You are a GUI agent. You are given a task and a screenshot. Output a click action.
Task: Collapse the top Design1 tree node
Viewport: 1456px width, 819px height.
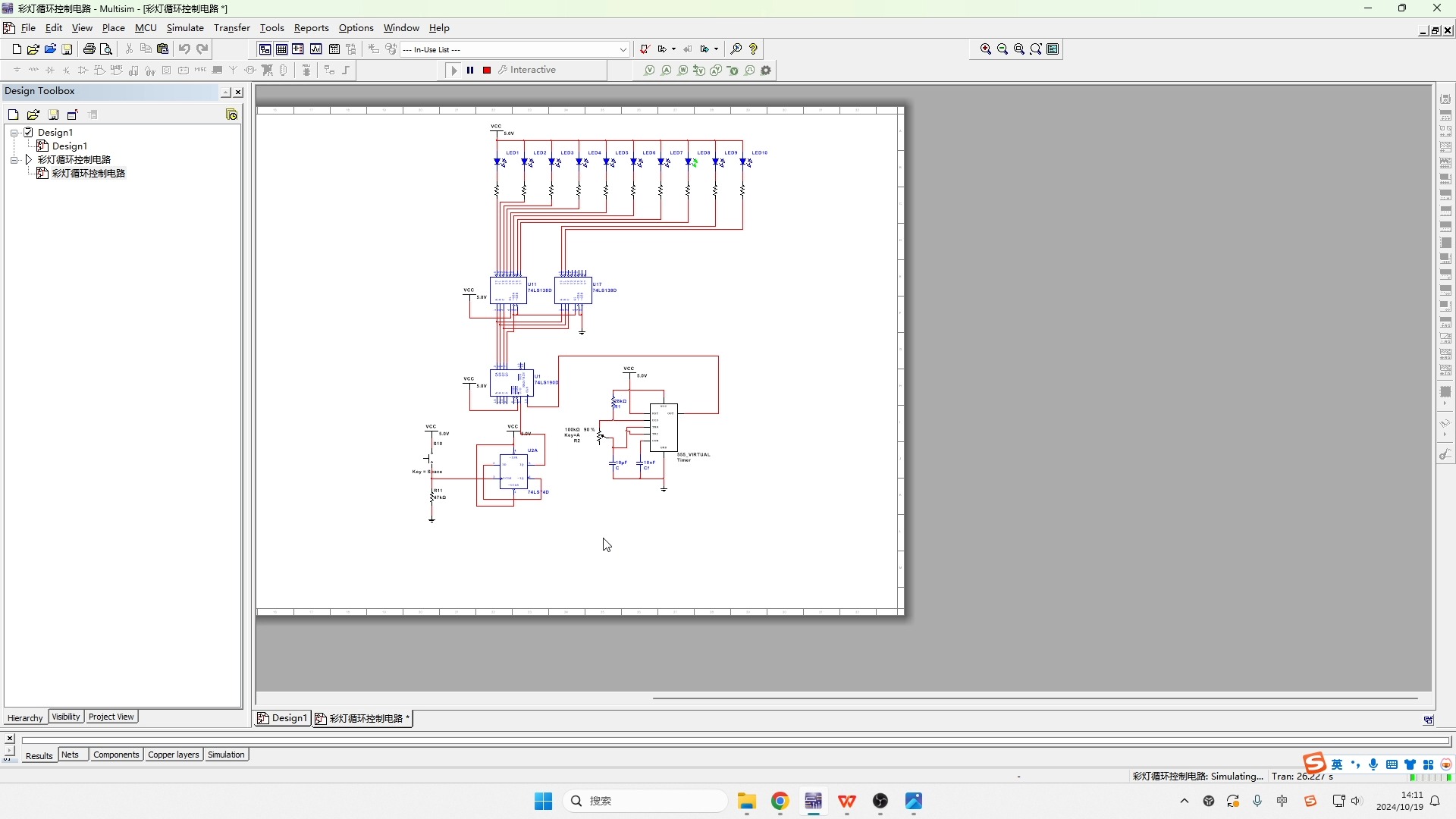[x=14, y=133]
